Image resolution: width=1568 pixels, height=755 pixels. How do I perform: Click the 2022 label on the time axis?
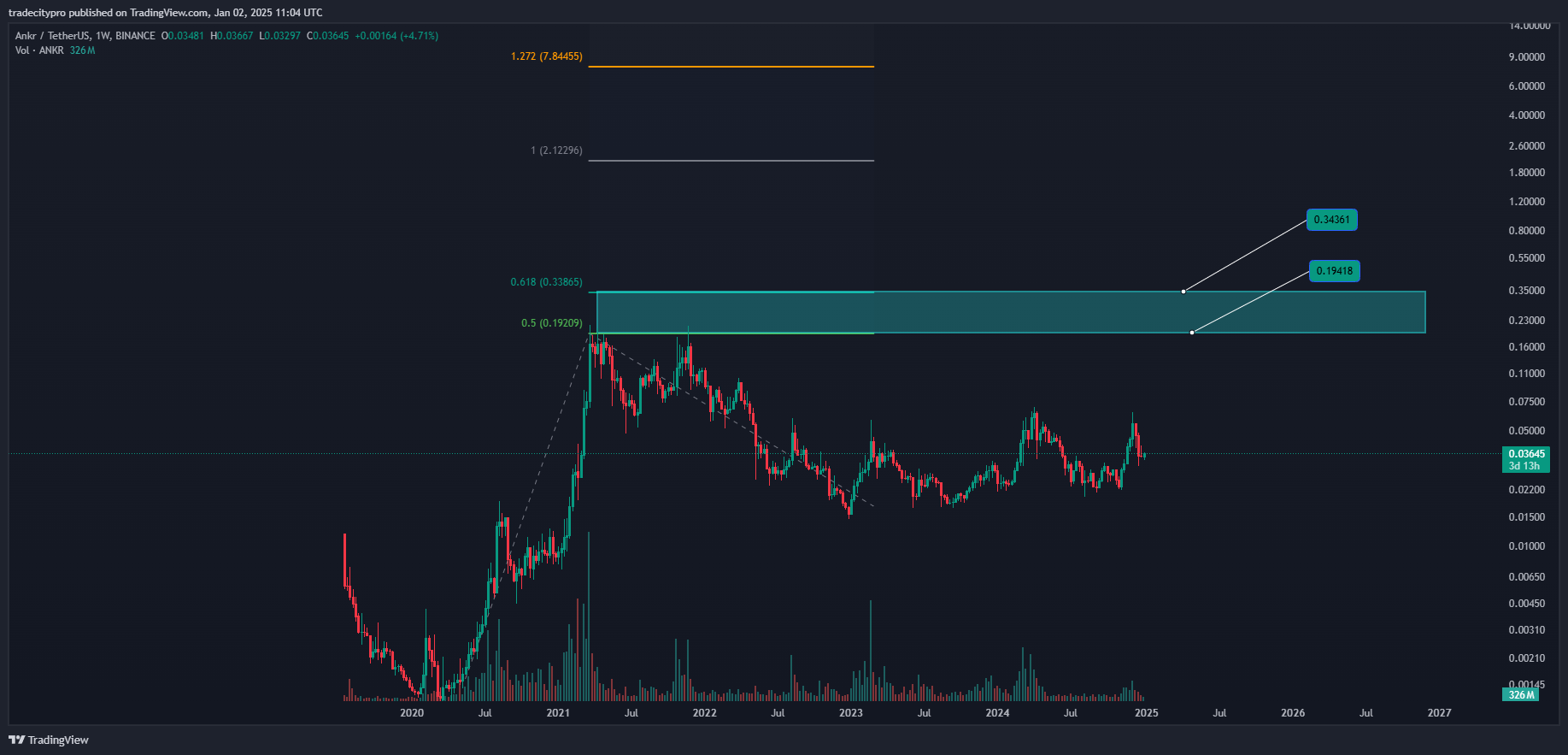pyautogui.click(x=705, y=713)
